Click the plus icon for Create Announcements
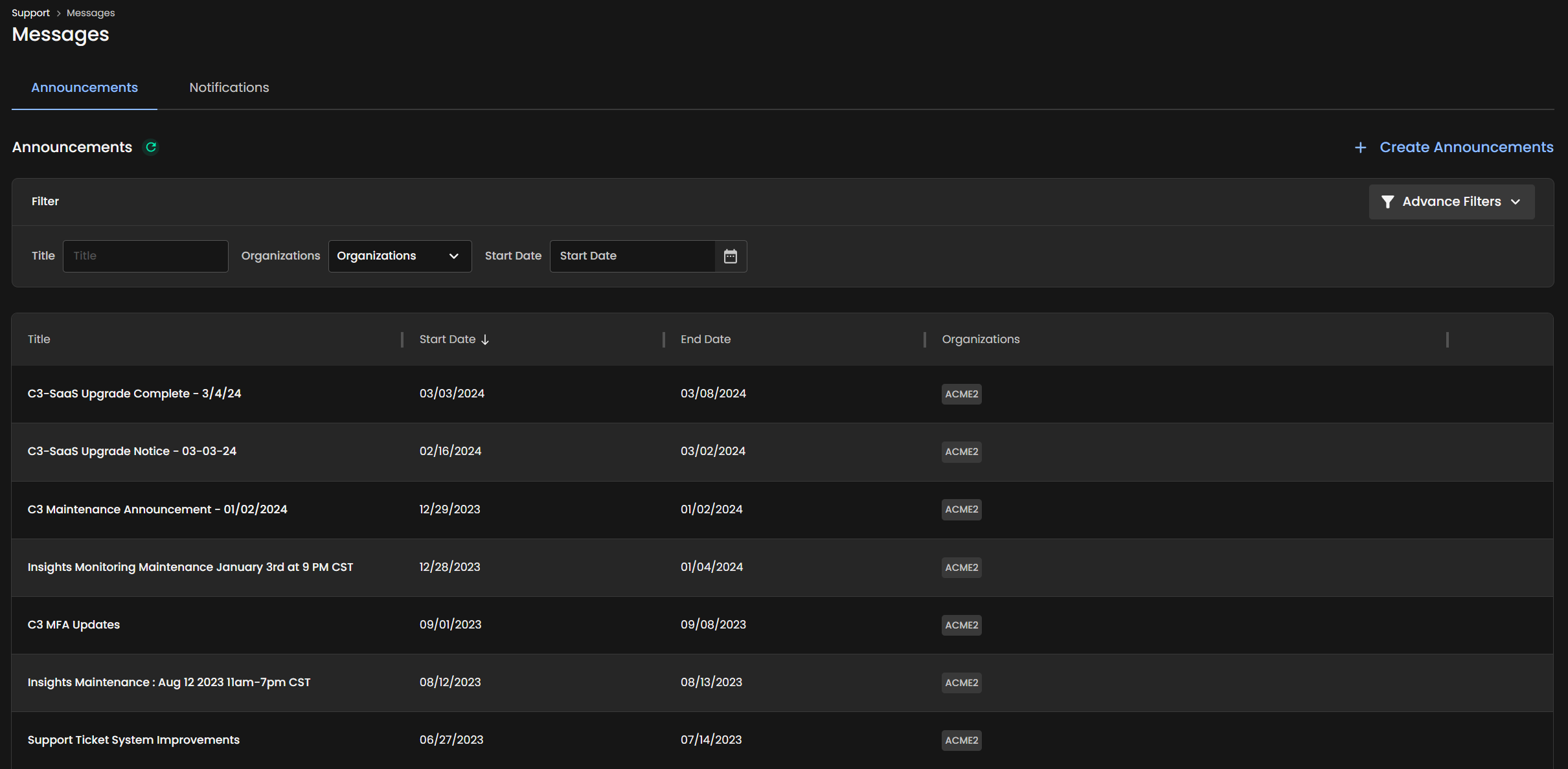1568x769 pixels. [1360, 148]
